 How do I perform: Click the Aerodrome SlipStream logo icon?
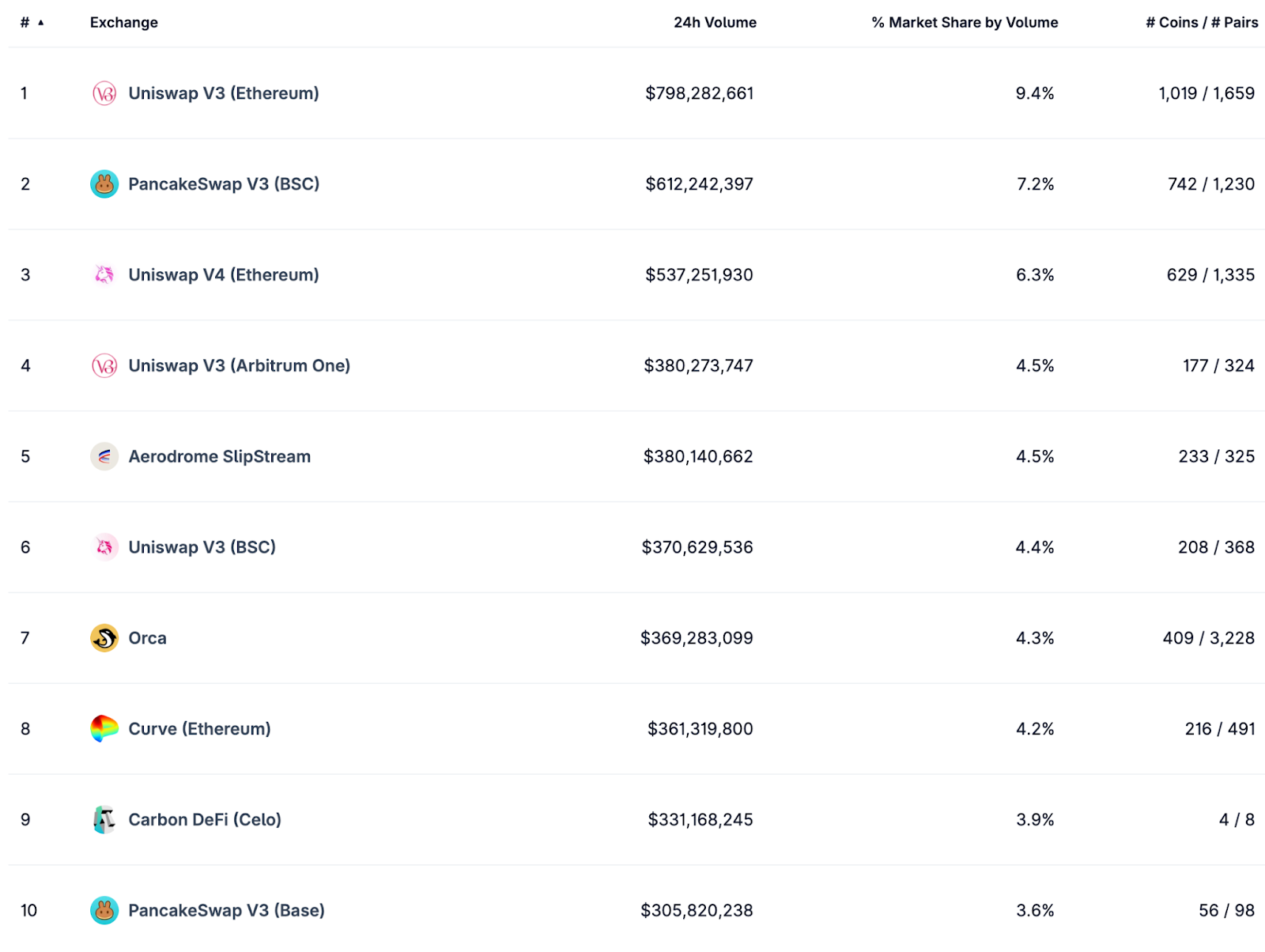(104, 456)
